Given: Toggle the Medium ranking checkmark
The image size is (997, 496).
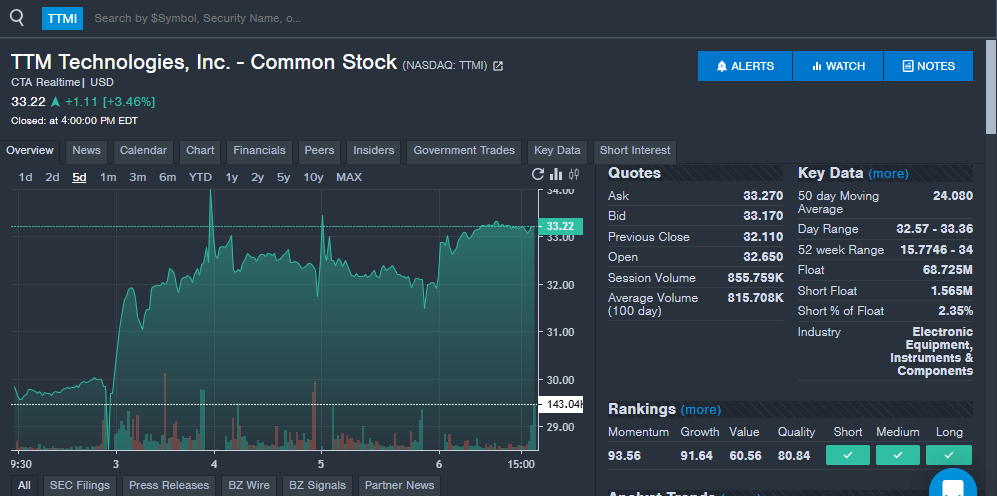Looking at the screenshot, I should coord(898,455).
